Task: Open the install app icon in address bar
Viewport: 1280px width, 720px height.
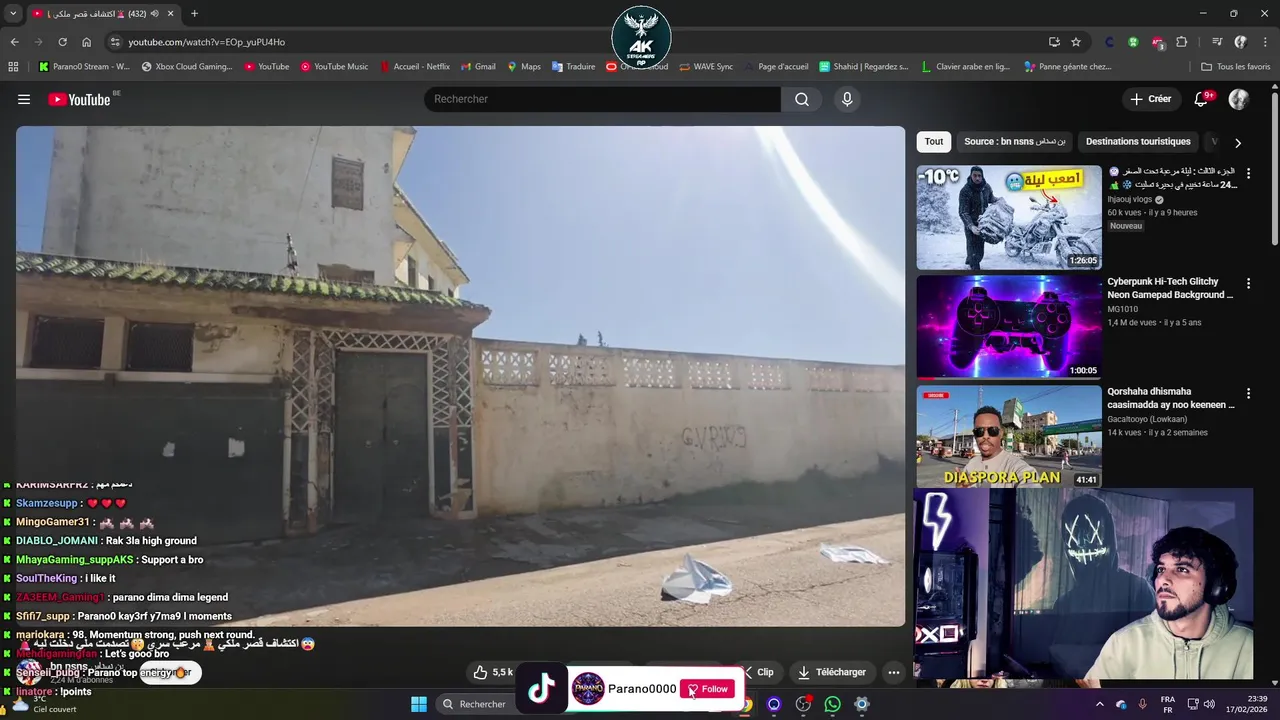Action: pos(1054,42)
